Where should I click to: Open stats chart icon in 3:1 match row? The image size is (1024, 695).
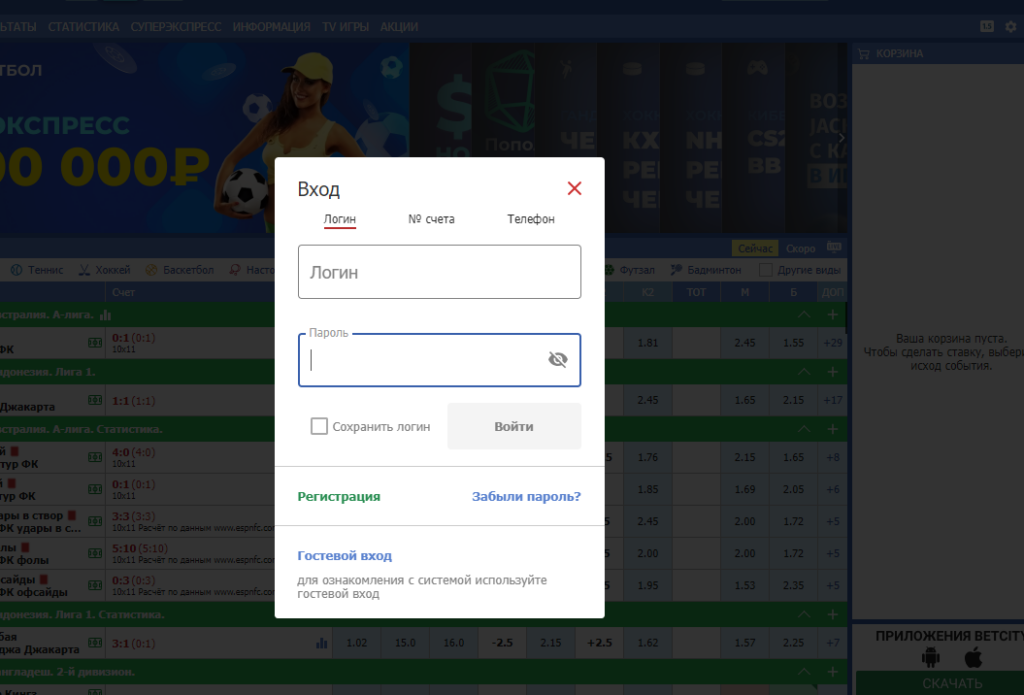tap(321, 643)
